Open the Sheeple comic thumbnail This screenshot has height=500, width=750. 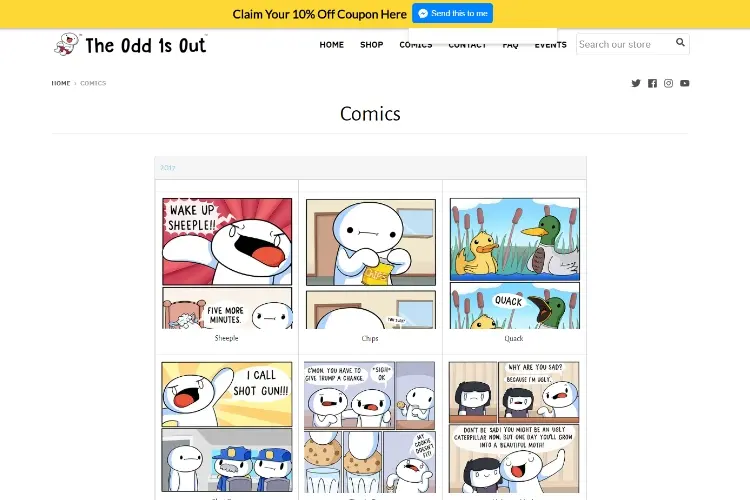tap(227, 264)
